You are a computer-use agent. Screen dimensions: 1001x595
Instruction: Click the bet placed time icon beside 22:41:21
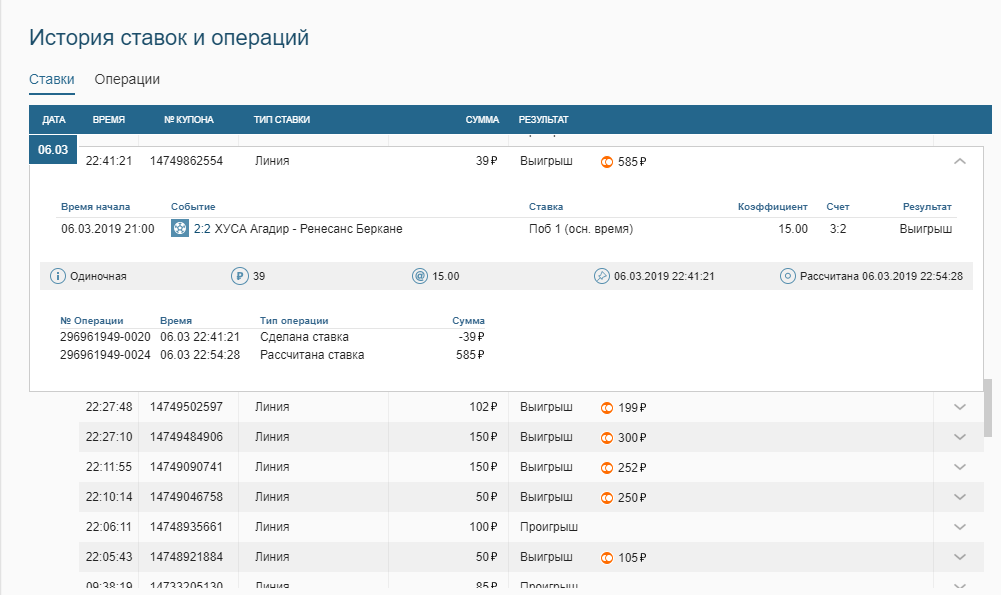click(601, 276)
